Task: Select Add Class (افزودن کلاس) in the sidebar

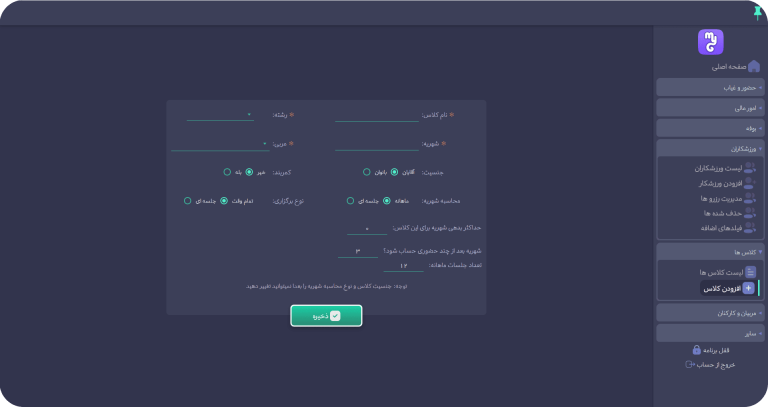Action: pos(729,288)
